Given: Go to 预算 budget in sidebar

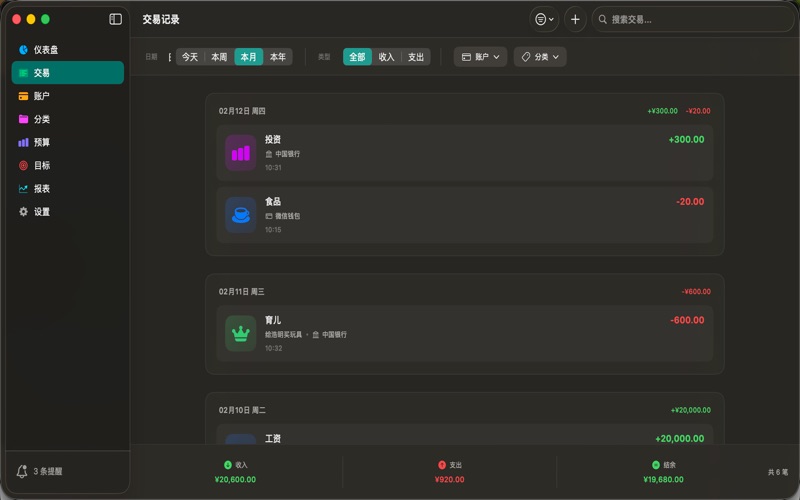Looking at the screenshot, I should coord(41,143).
